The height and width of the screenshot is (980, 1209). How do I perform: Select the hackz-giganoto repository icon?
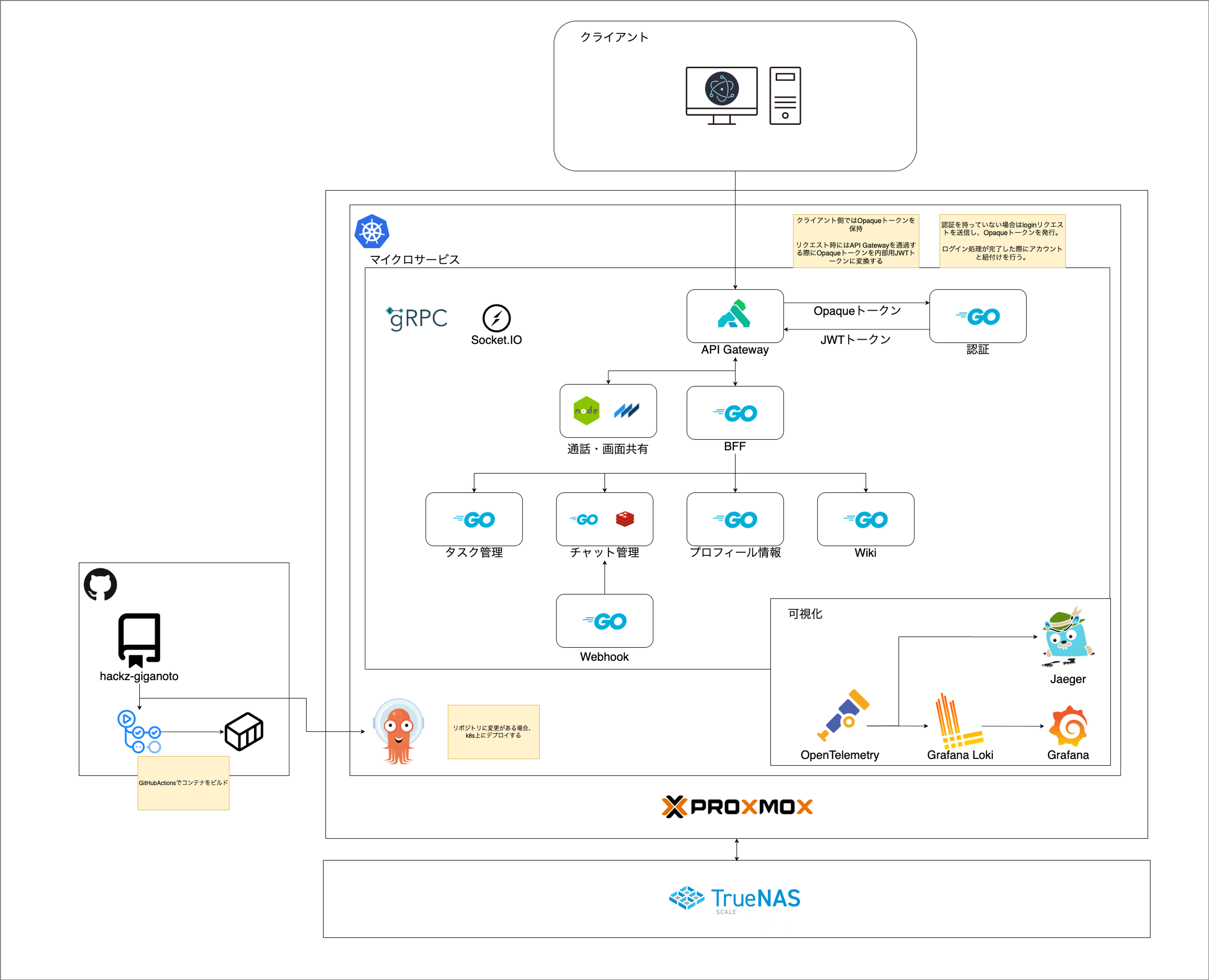click(x=139, y=640)
